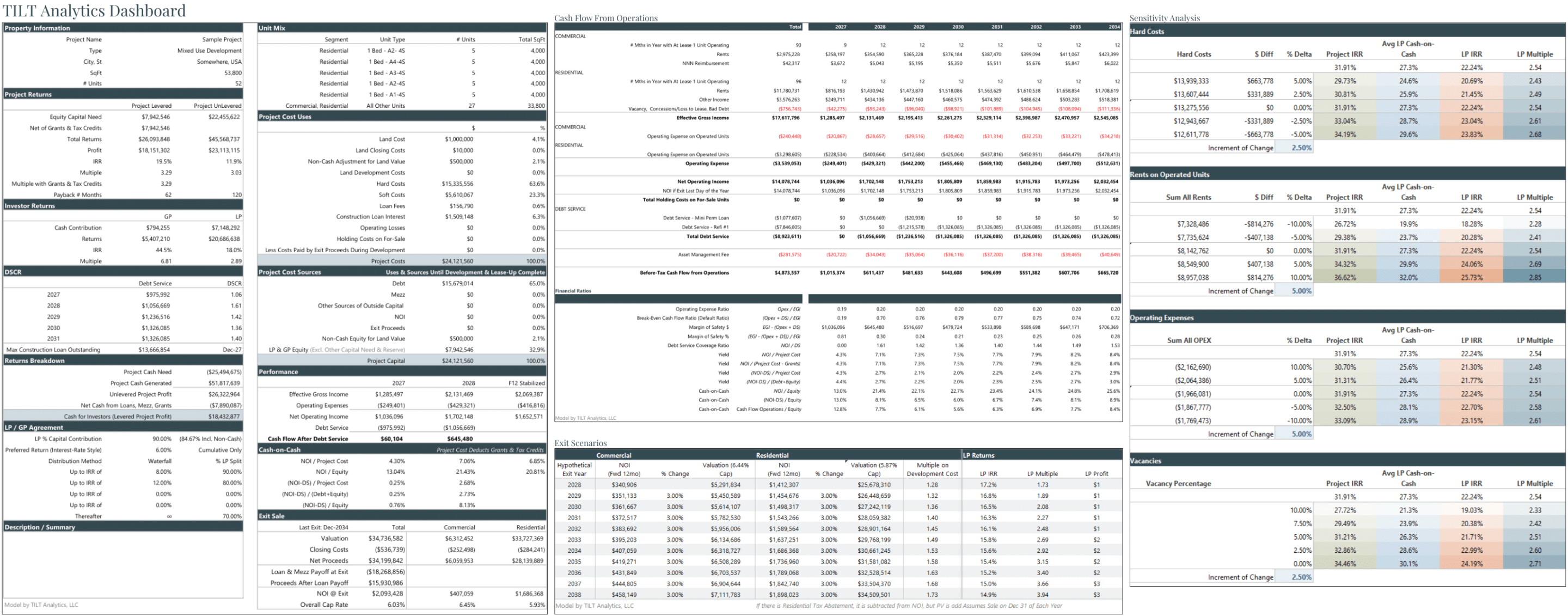Select the 'All Other Units' row
This screenshot has height=616, width=1568.
(402, 105)
